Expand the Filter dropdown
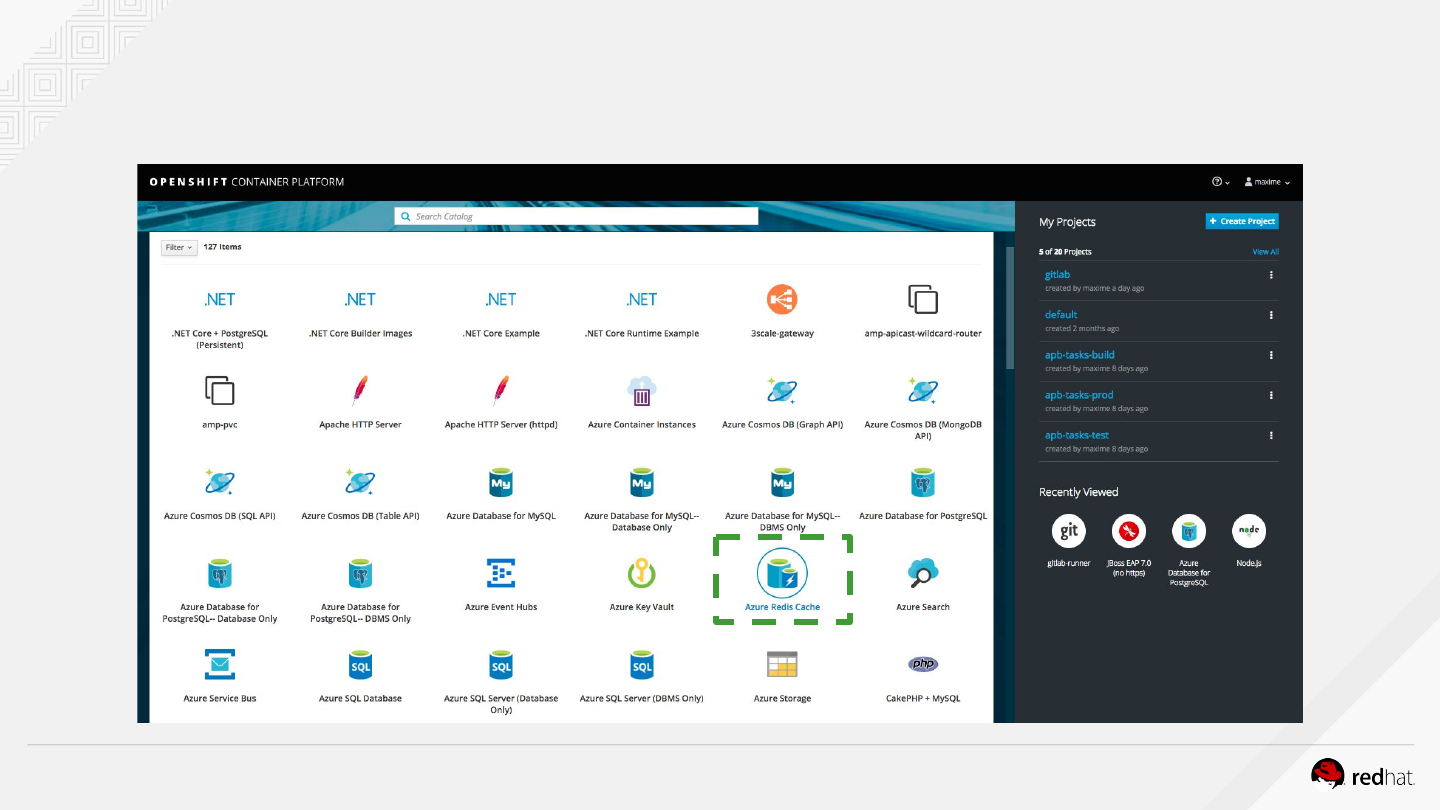The height and width of the screenshot is (810, 1440). [x=179, y=247]
